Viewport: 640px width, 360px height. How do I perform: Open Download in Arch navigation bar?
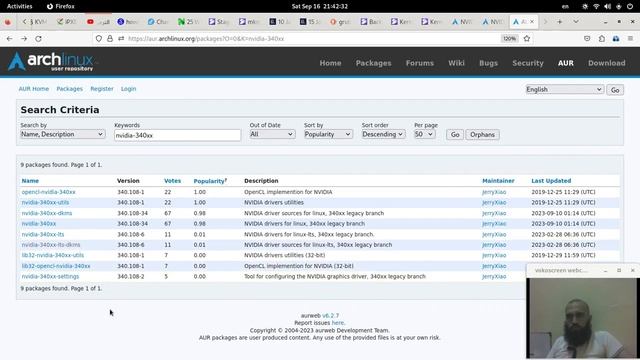point(607,63)
